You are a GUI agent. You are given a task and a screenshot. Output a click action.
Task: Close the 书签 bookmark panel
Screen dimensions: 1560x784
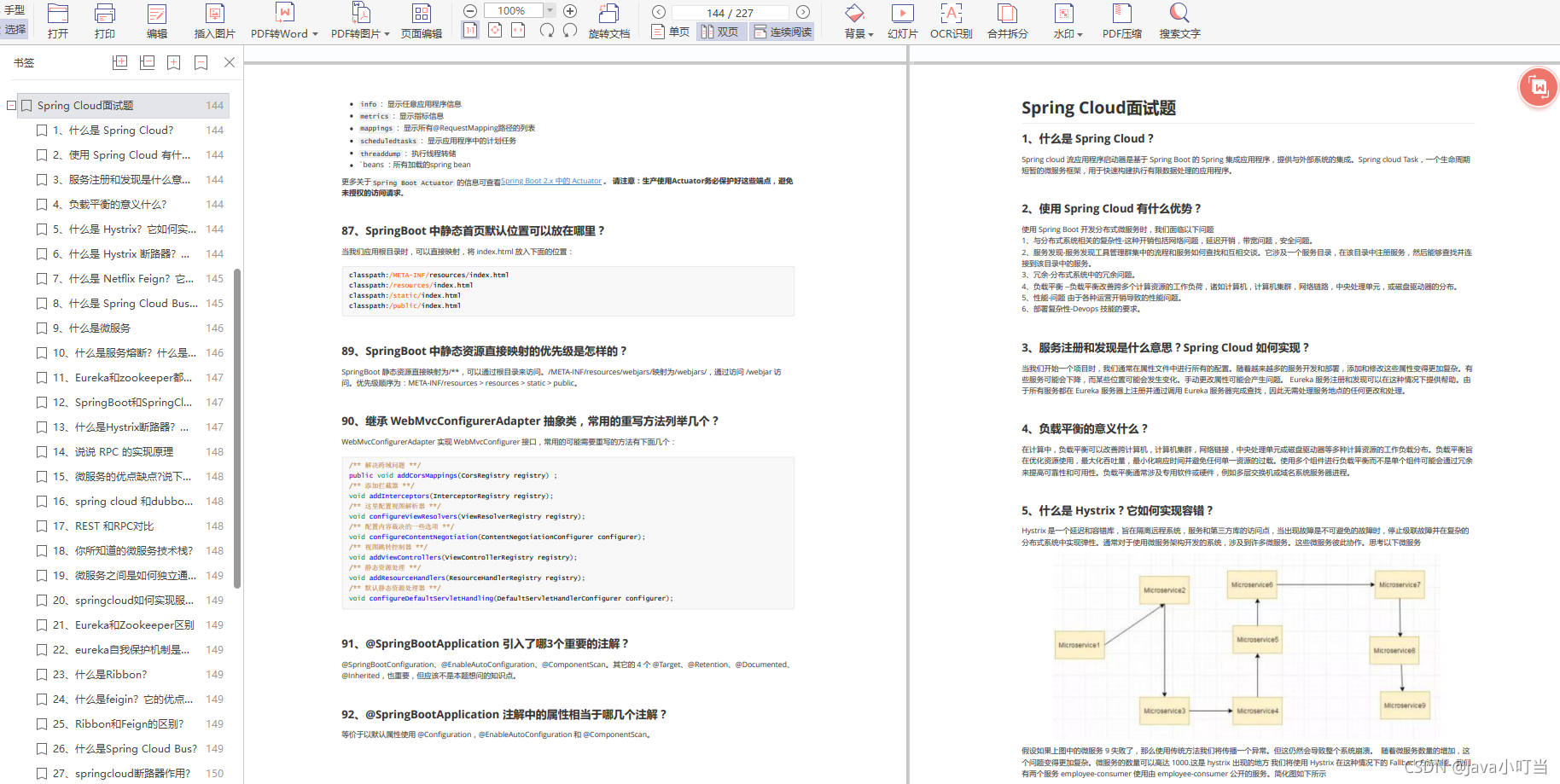229,62
